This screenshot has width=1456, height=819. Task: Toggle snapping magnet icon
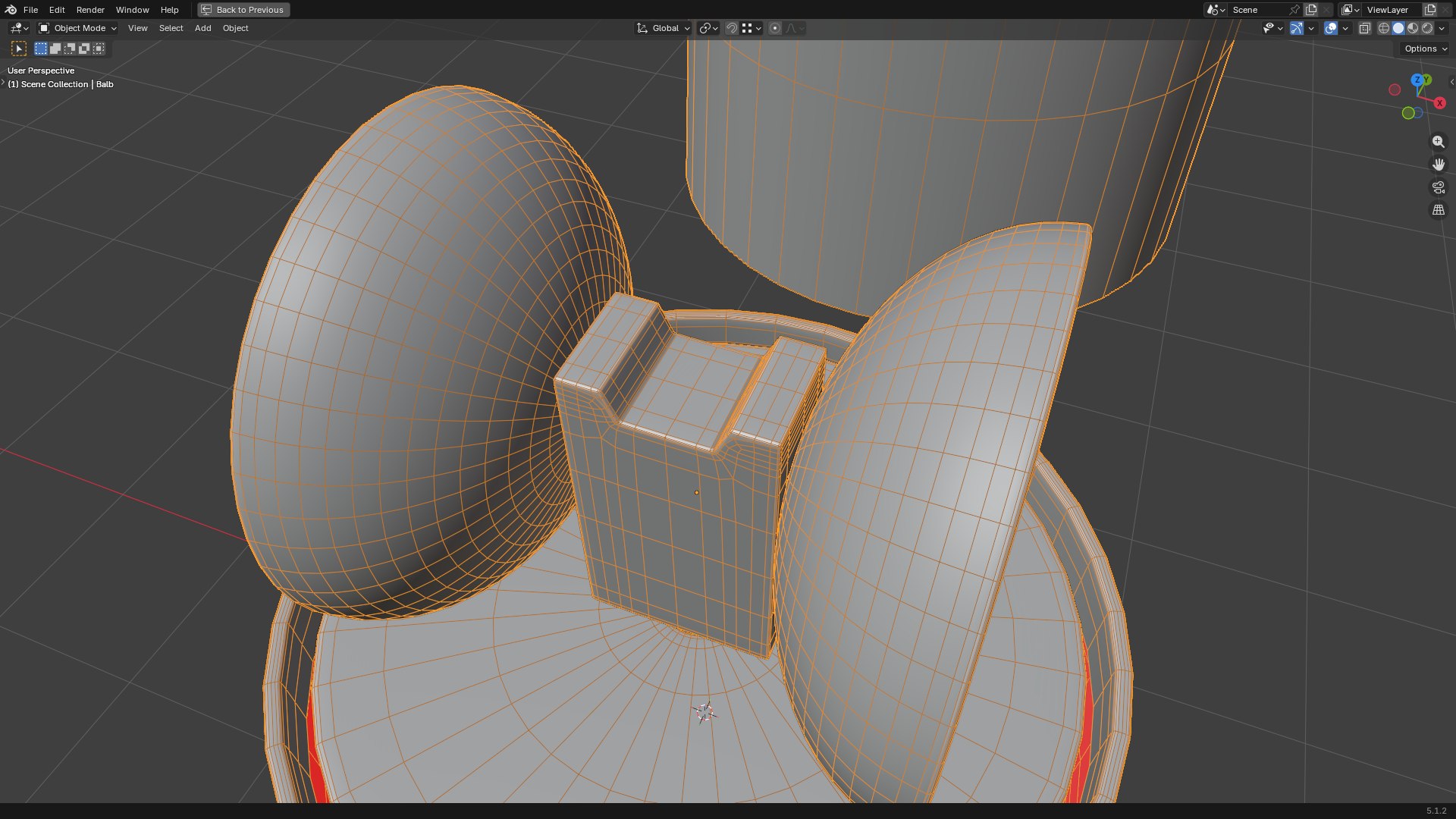(731, 28)
